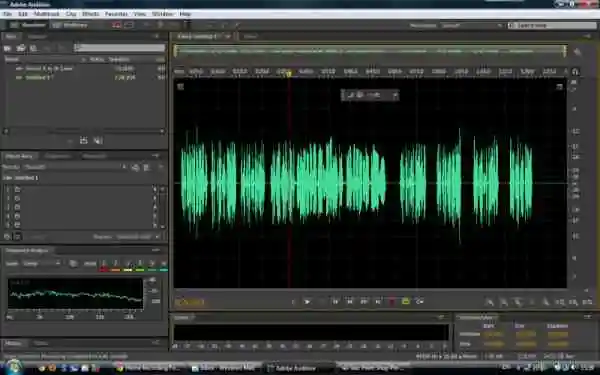Click the volume knob on waveform HUD

[360, 95]
